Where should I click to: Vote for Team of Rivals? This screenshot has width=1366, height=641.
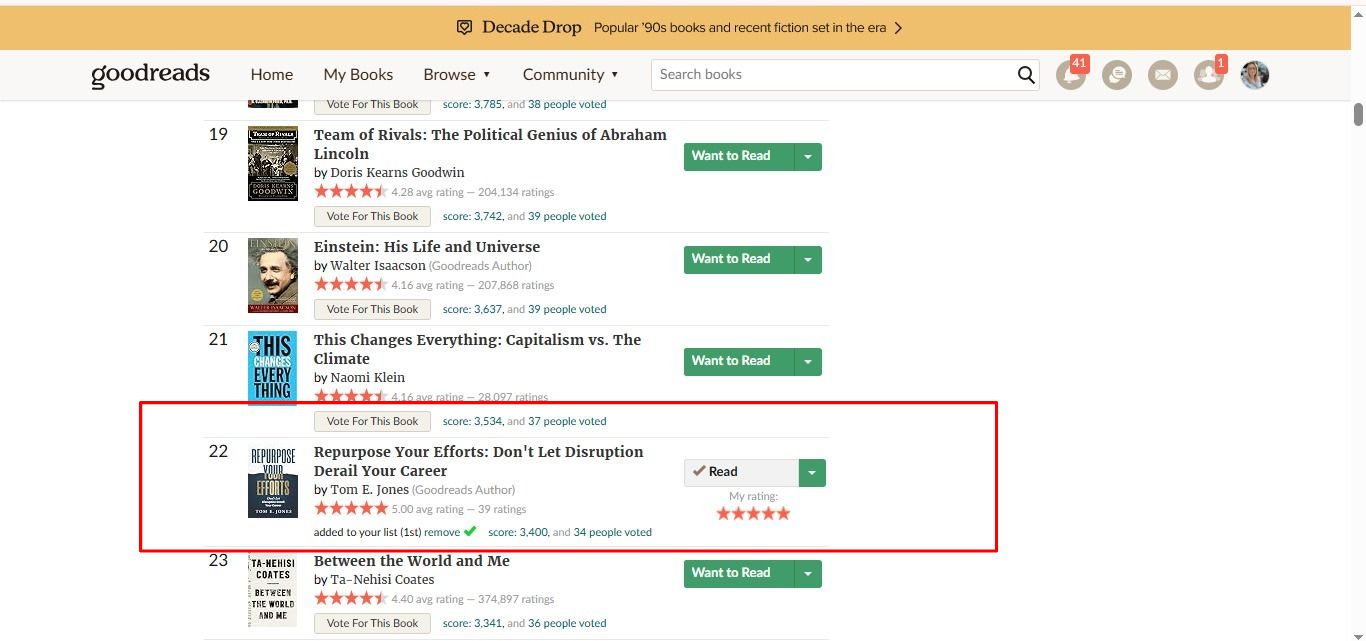pyautogui.click(x=372, y=216)
